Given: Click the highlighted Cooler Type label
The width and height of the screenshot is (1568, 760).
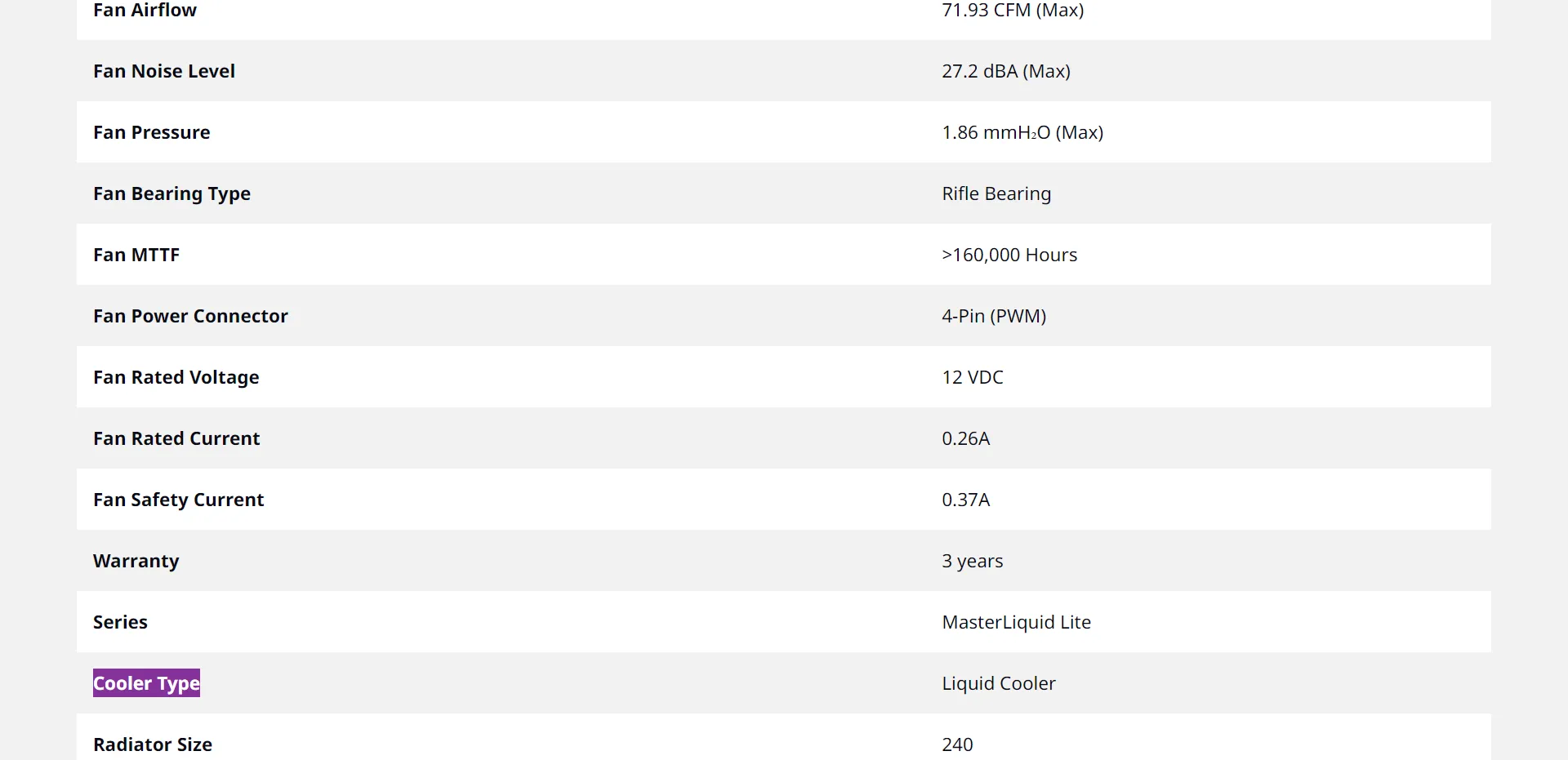Looking at the screenshot, I should tap(146, 683).
